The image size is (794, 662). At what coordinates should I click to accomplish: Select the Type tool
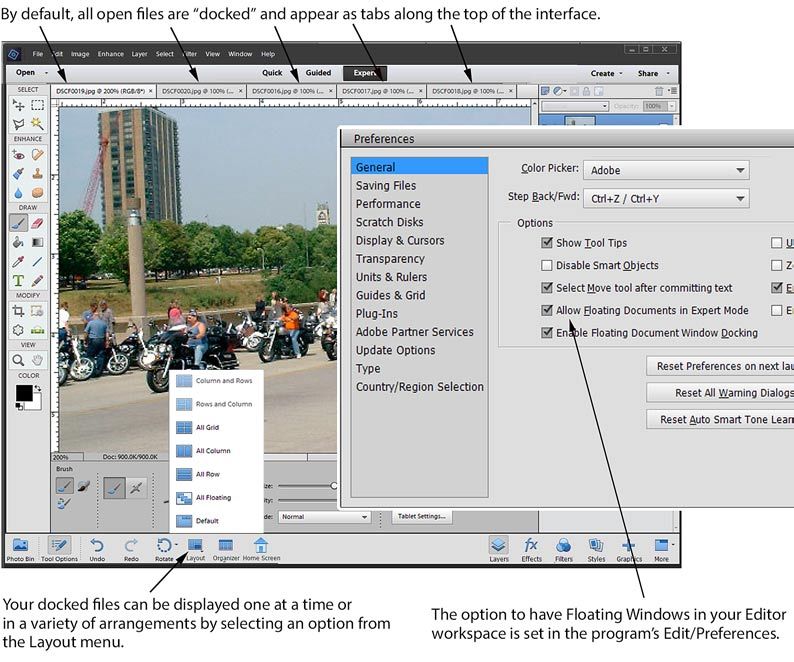(18, 281)
